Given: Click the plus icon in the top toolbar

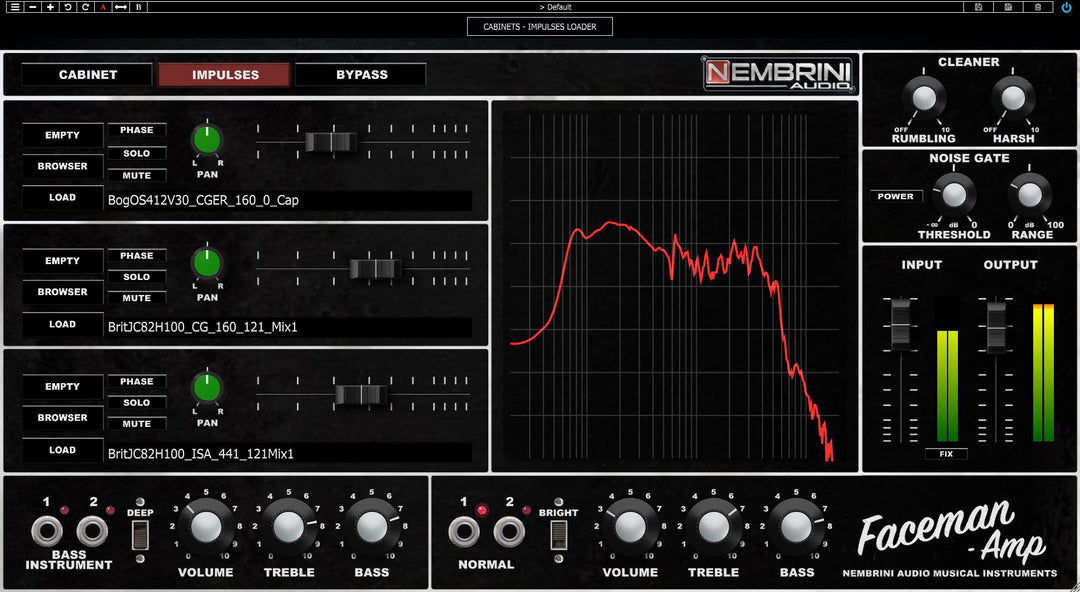Looking at the screenshot, I should pyautogui.click(x=50, y=7).
